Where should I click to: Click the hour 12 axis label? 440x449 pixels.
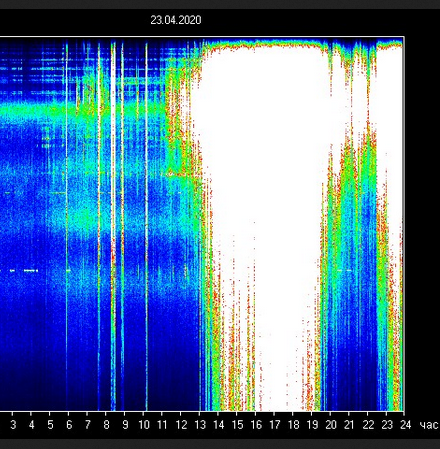tap(181, 425)
